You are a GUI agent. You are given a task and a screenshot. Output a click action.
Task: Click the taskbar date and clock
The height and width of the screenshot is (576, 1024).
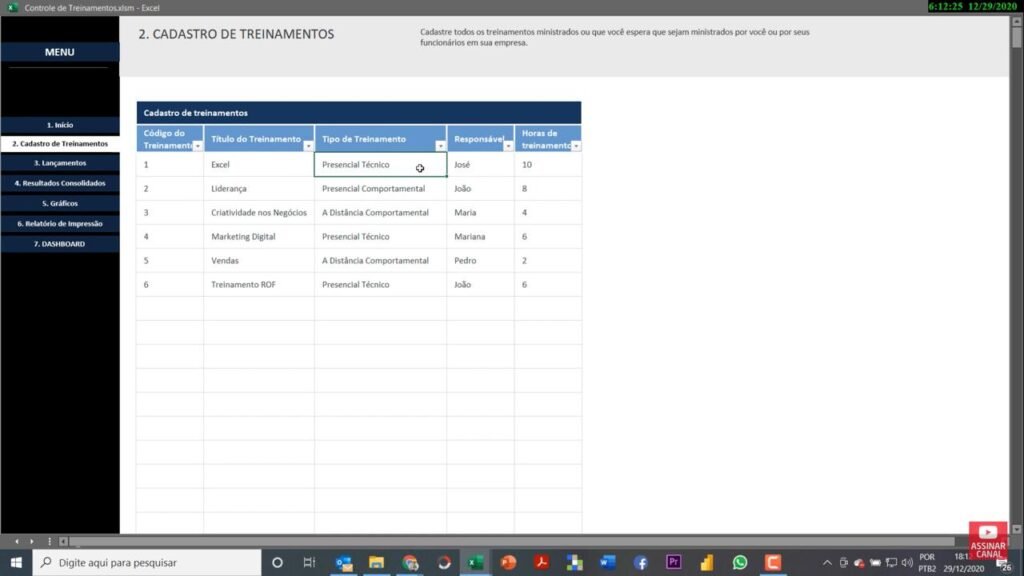[x=963, y=563]
